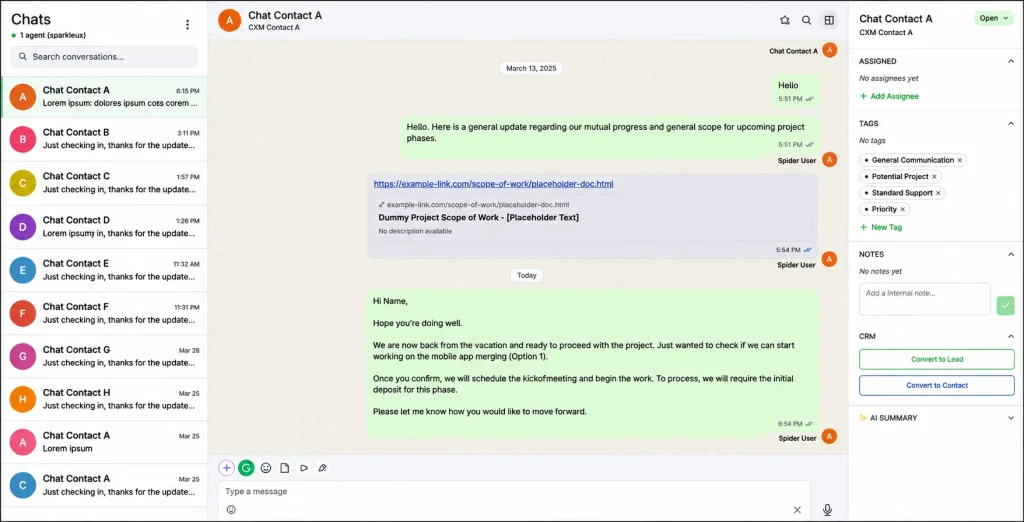Click the play-shaped quick reply icon
This screenshot has width=1024, height=522.
tap(304, 468)
